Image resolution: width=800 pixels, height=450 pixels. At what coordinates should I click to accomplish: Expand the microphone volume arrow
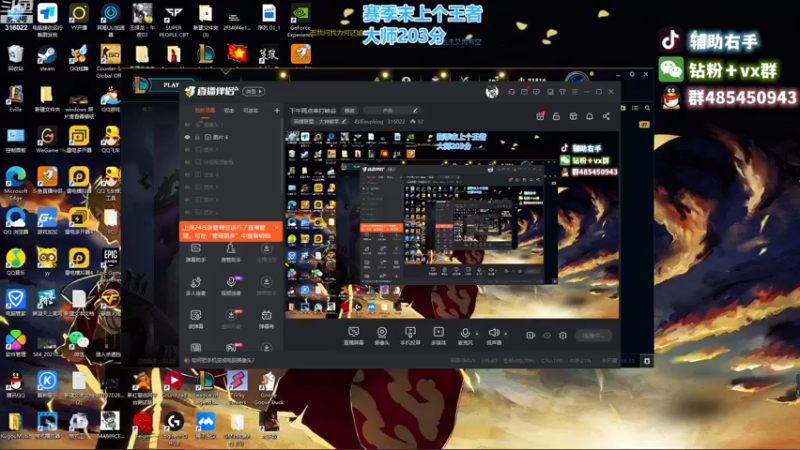click(477, 334)
